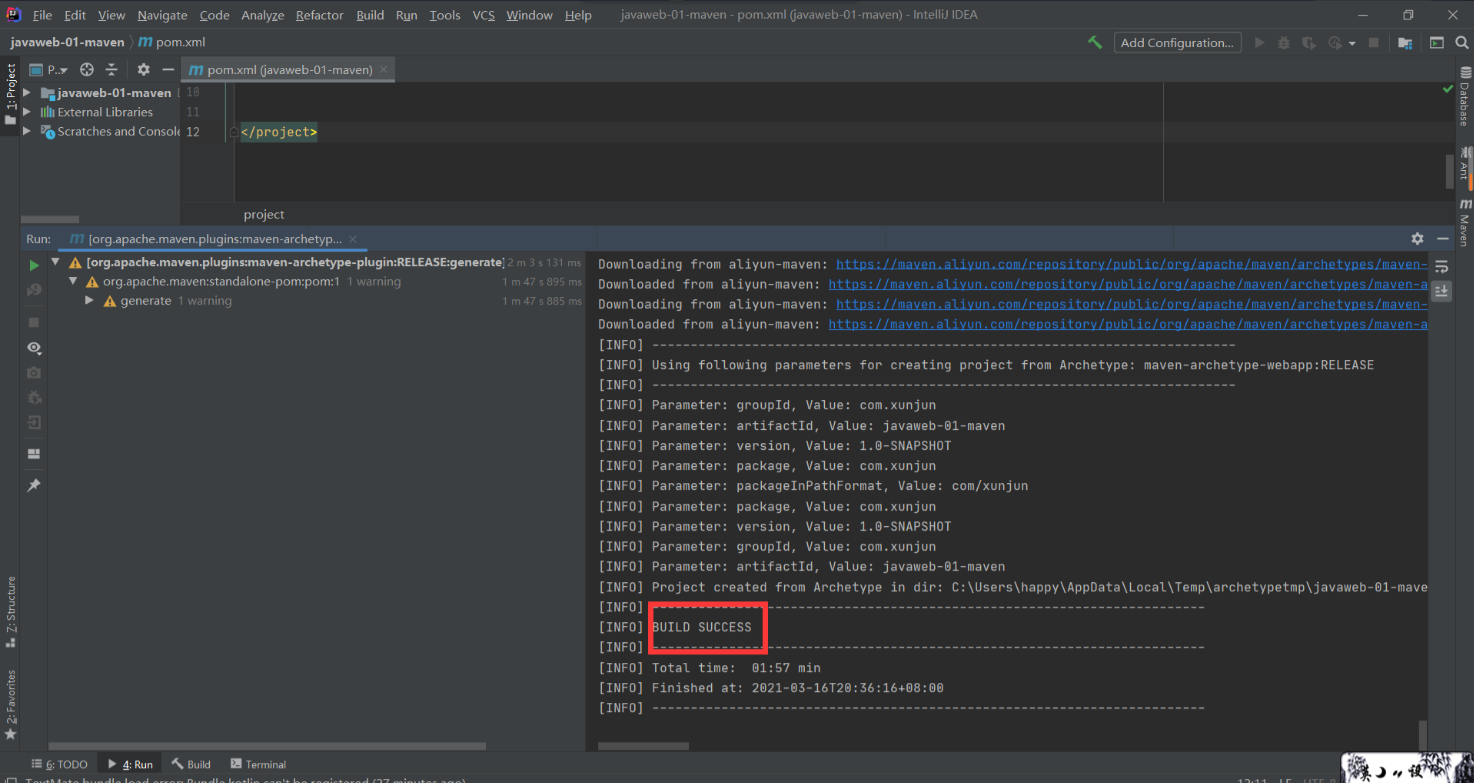Open the 6: TODO tool window
The height and width of the screenshot is (783, 1474).
click(60, 764)
